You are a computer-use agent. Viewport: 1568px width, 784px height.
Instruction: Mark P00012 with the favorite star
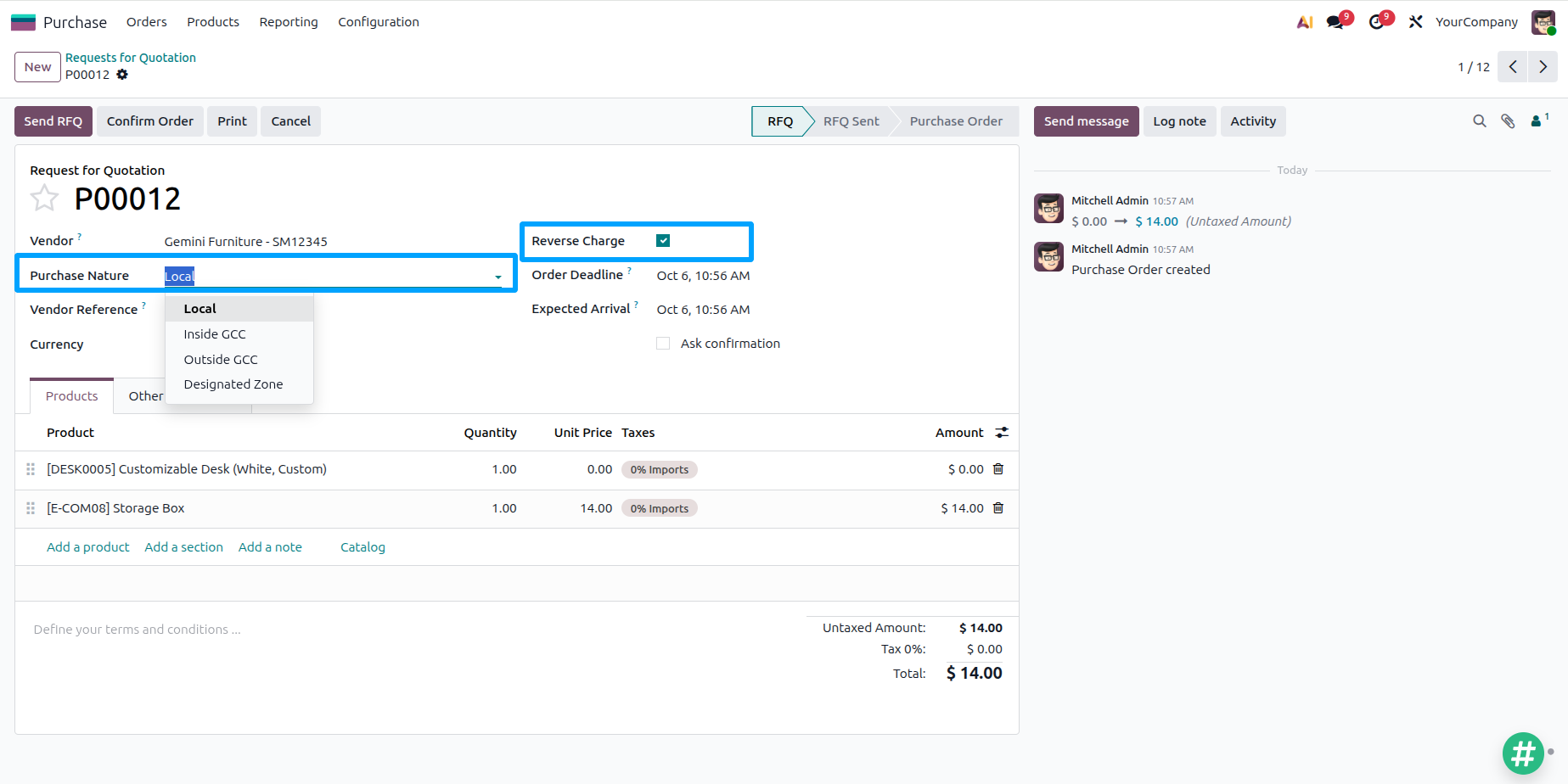[x=44, y=199]
